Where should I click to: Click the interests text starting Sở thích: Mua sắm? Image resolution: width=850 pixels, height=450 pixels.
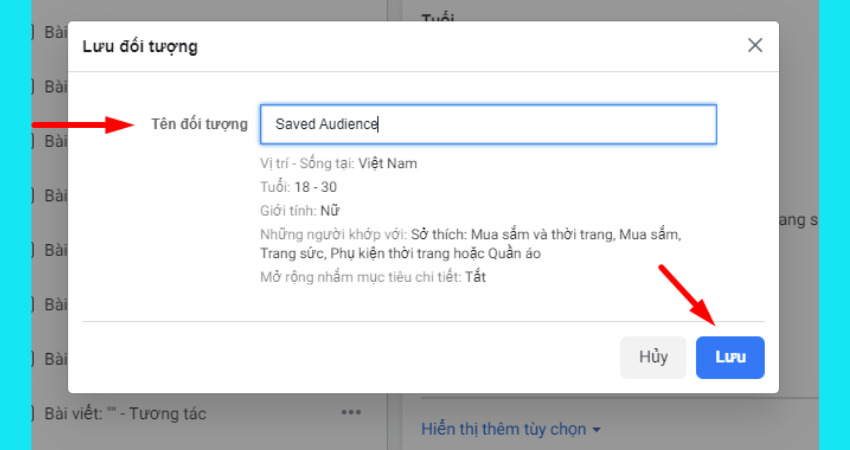[546, 235]
